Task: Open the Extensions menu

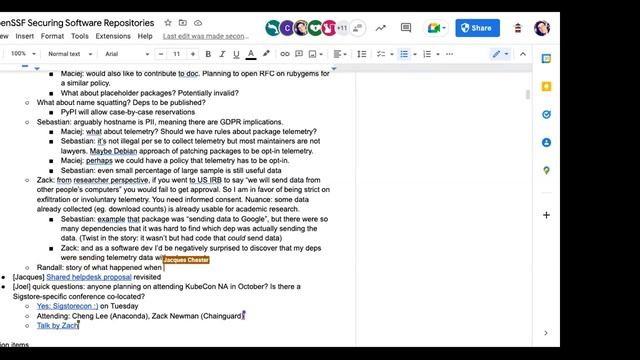Action: click(113, 36)
